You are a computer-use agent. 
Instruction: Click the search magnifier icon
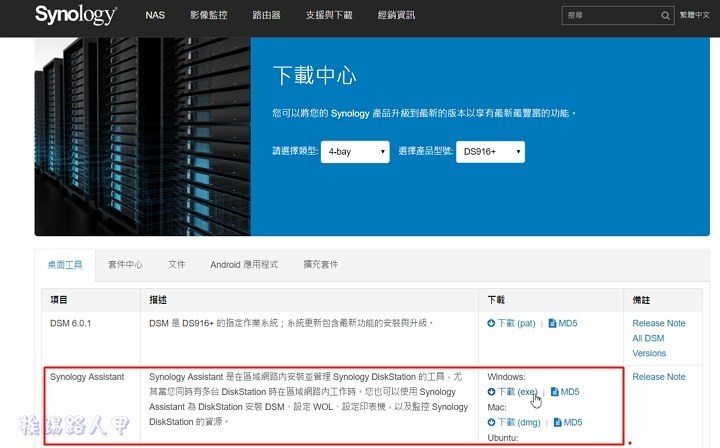click(667, 17)
